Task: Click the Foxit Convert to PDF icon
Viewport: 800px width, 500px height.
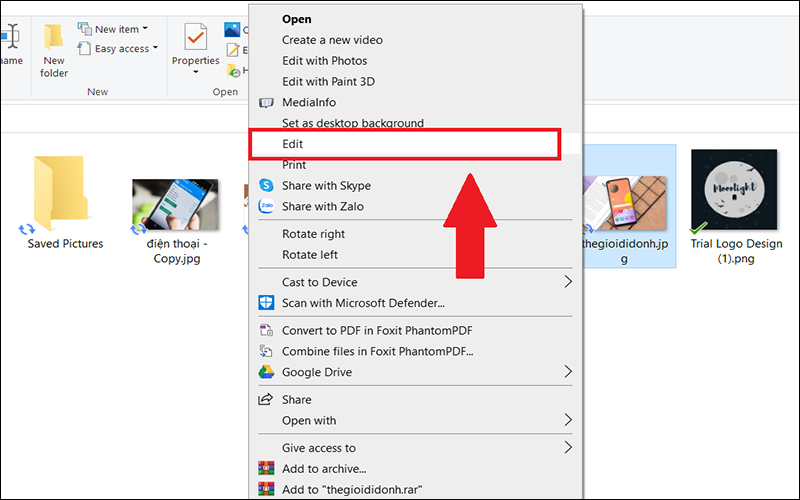Action: click(x=266, y=331)
